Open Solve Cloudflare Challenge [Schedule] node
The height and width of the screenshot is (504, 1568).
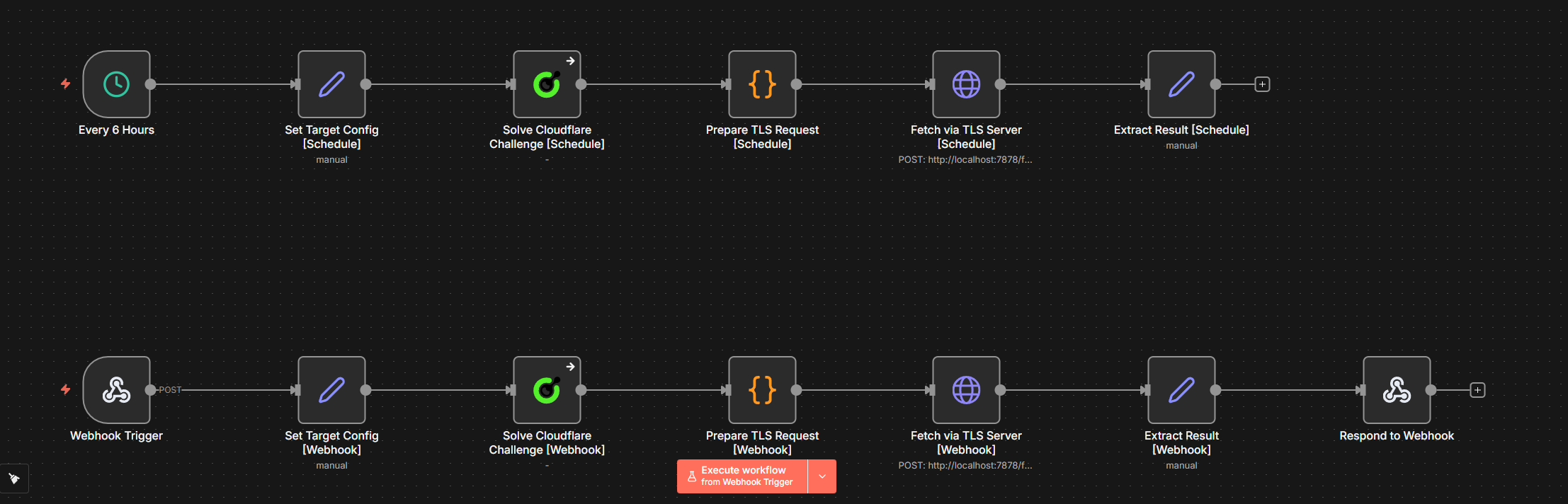pyautogui.click(x=547, y=84)
